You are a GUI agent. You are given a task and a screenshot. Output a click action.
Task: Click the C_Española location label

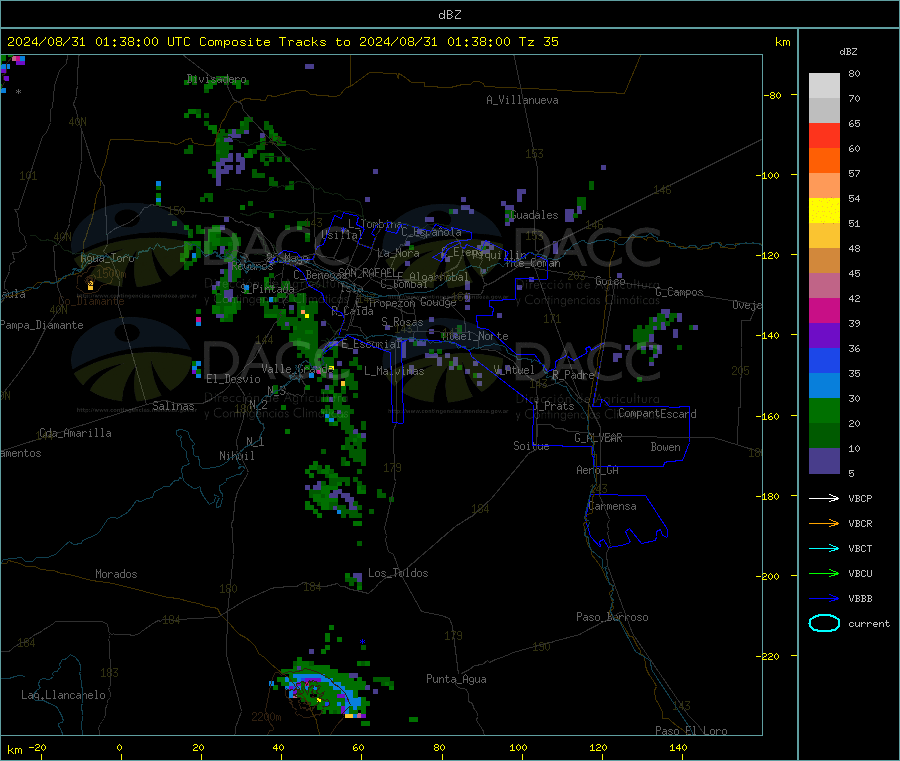(431, 232)
